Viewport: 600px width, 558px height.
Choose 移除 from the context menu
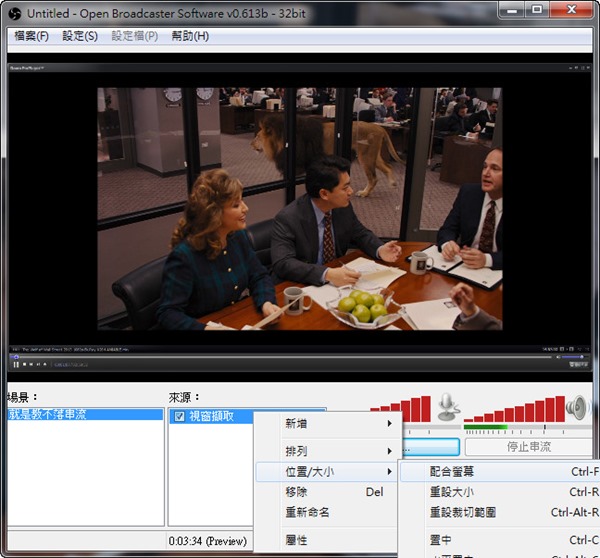[325, 492]
